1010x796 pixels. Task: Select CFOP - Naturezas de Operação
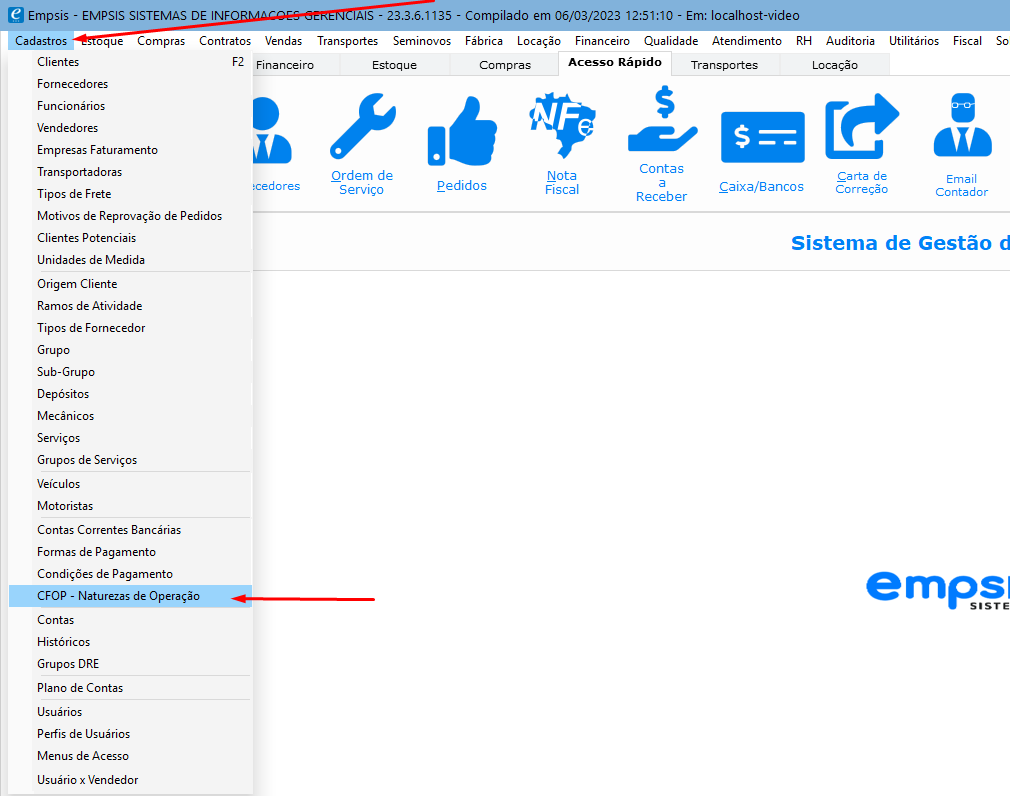(x=129, y=596)
